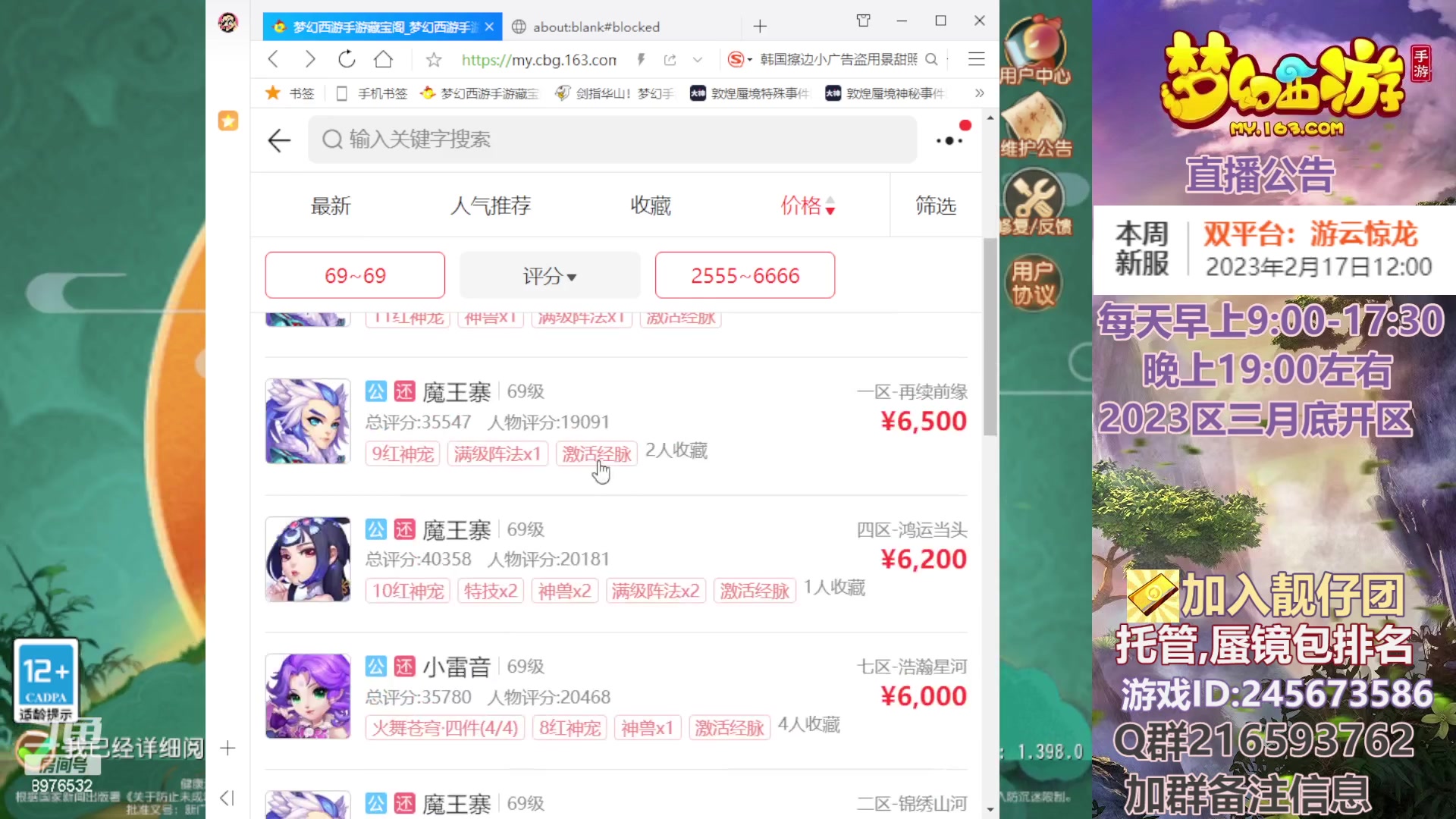
Task: Open the Sogou search engine selector
Action: [739, 59]
